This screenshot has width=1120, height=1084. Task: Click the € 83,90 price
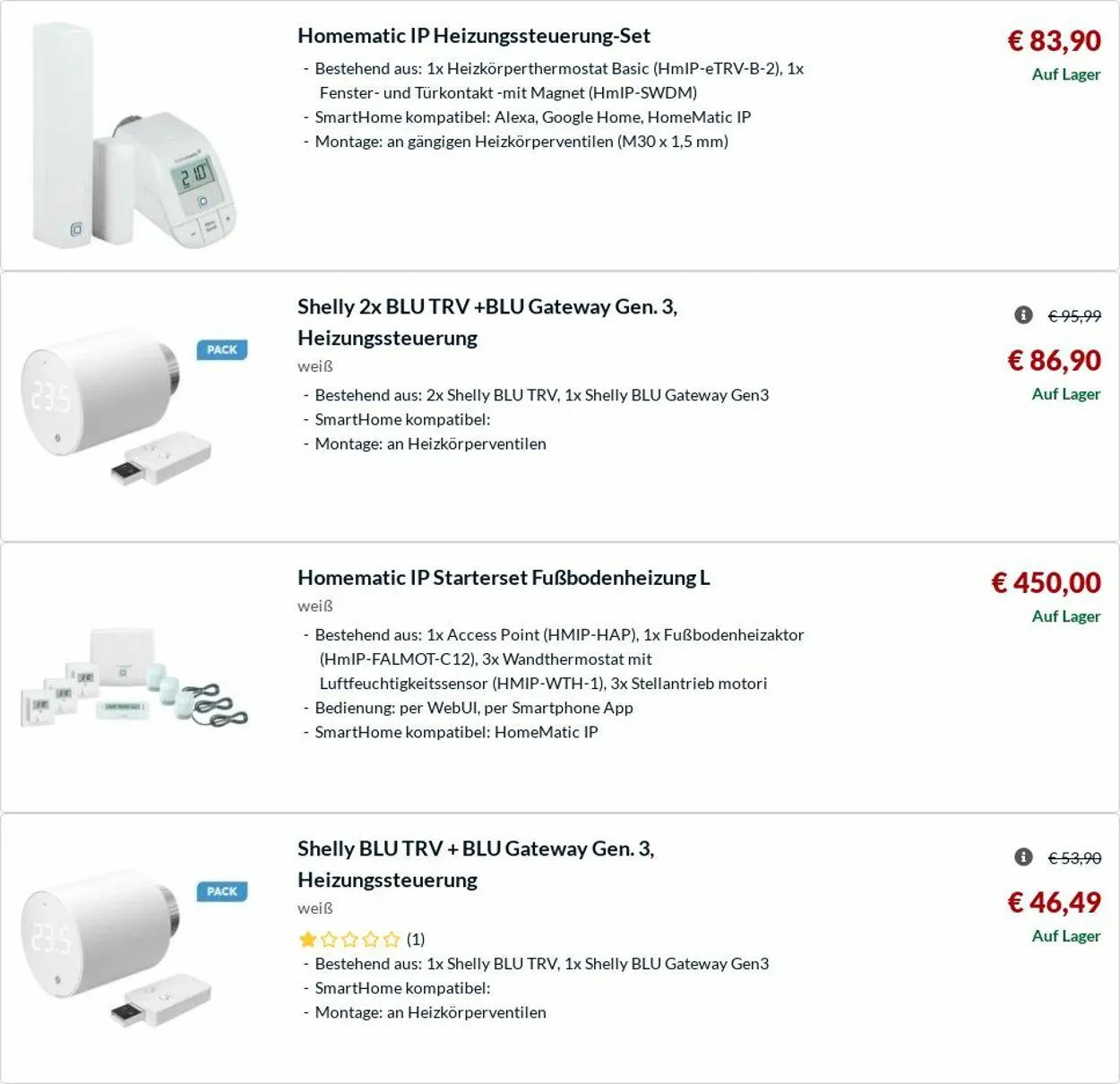point(1054,40)
